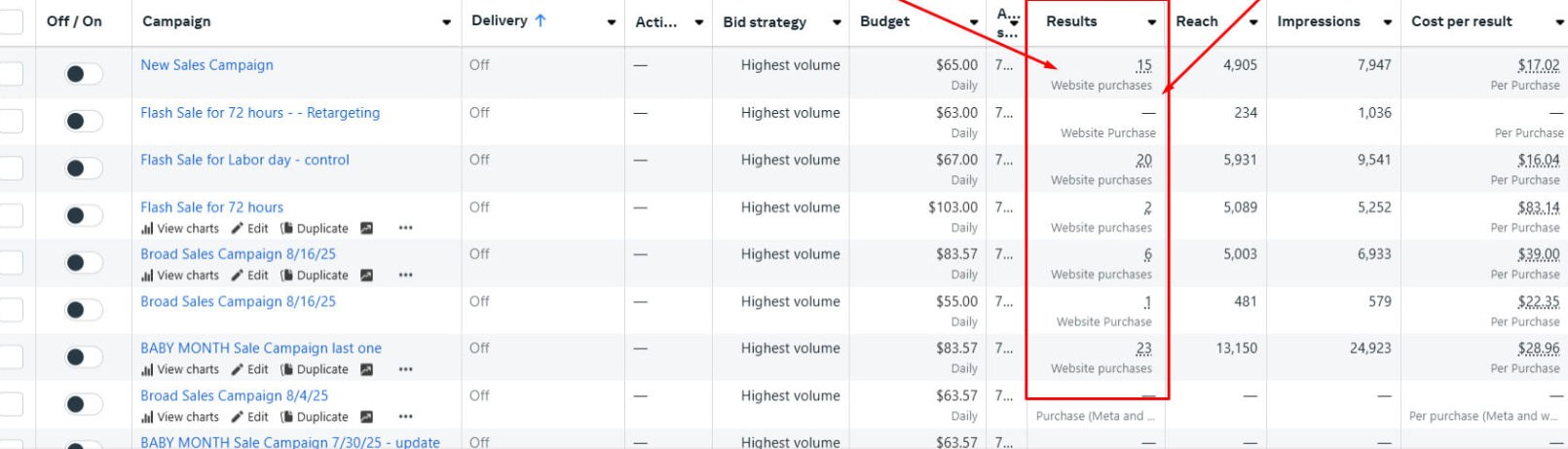Click Edit pencil under BABY MONTH Sale Campaign last one

[x=249, y=370]
